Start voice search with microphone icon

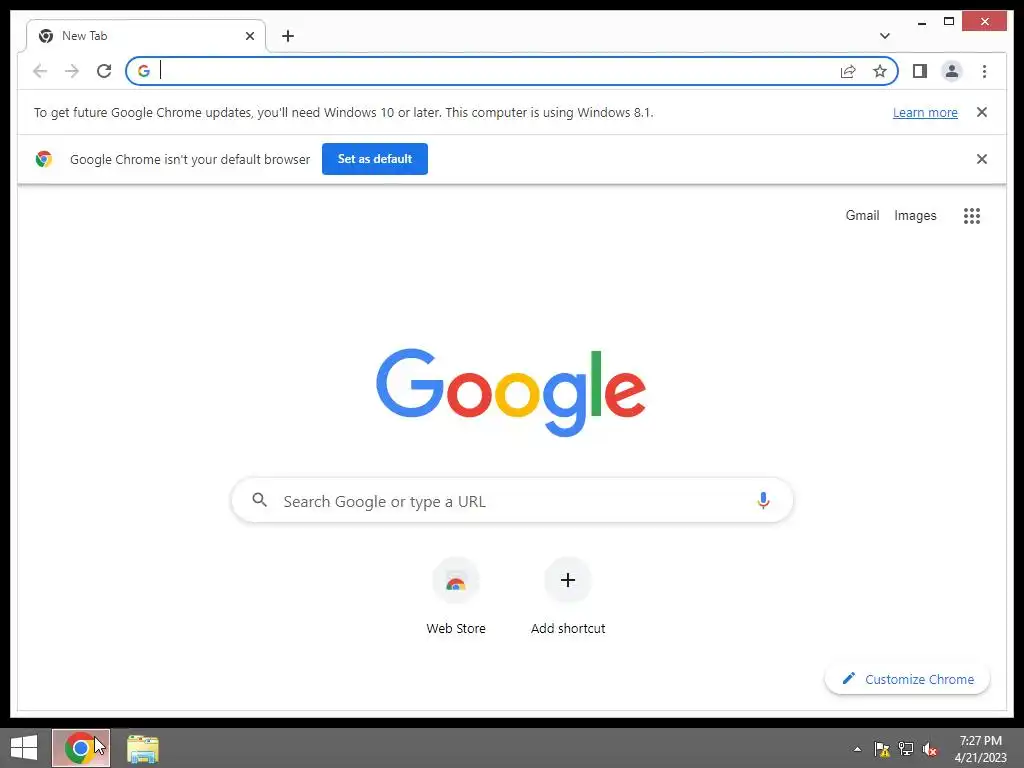[x=763, y=501]
